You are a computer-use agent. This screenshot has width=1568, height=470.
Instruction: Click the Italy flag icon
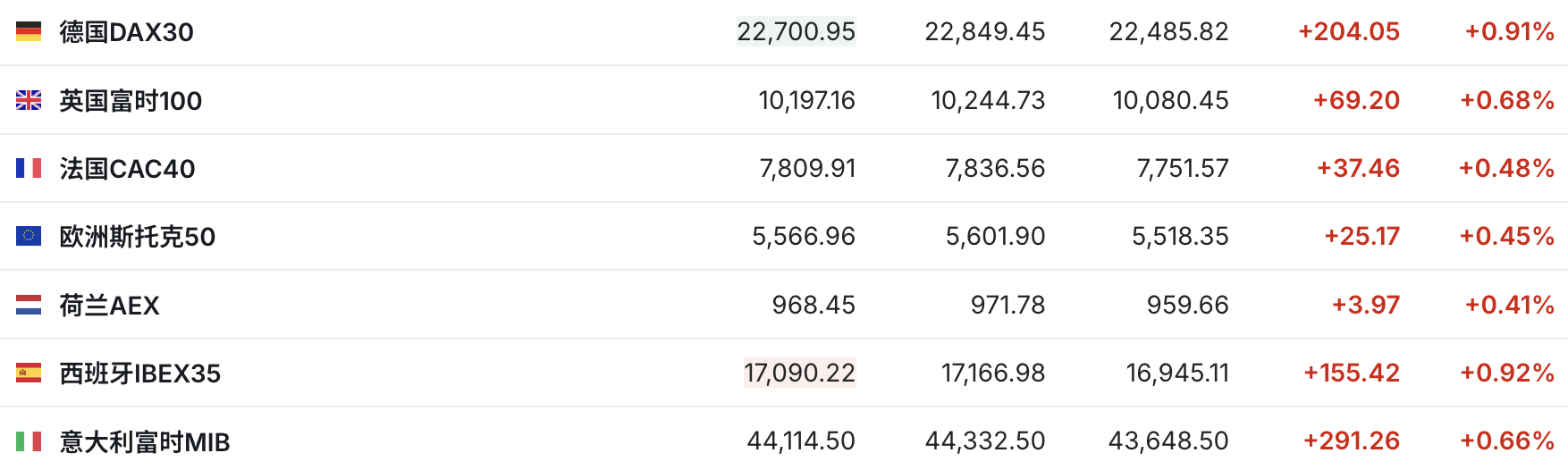29,441
